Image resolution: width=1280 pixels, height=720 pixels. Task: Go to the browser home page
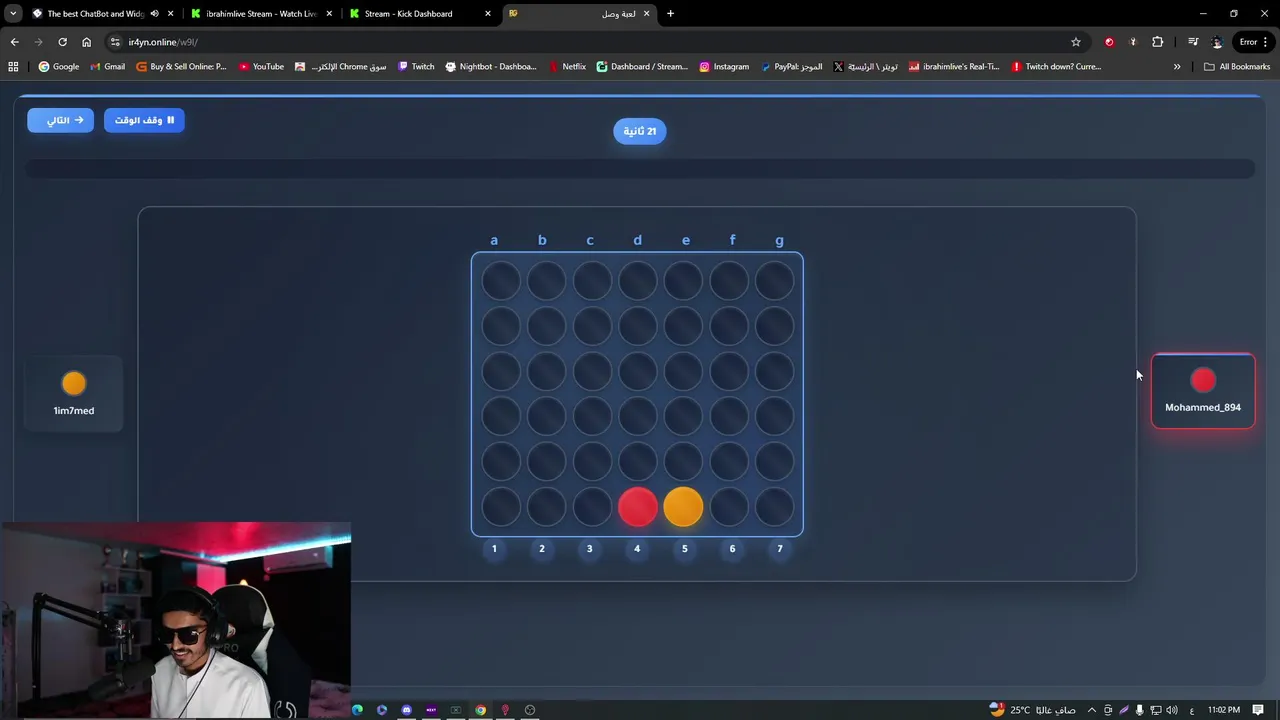click(x=86, y=42)
